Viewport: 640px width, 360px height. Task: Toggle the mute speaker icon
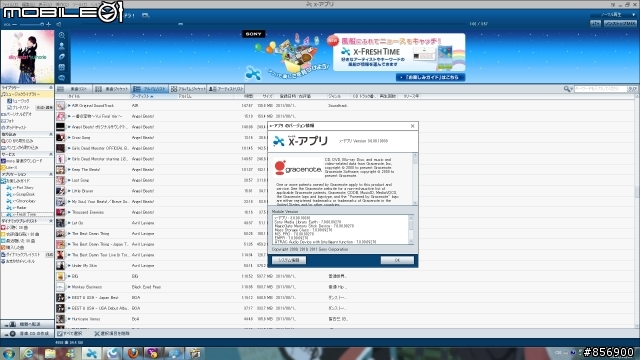pyautogui.click(x=59, y=24)
